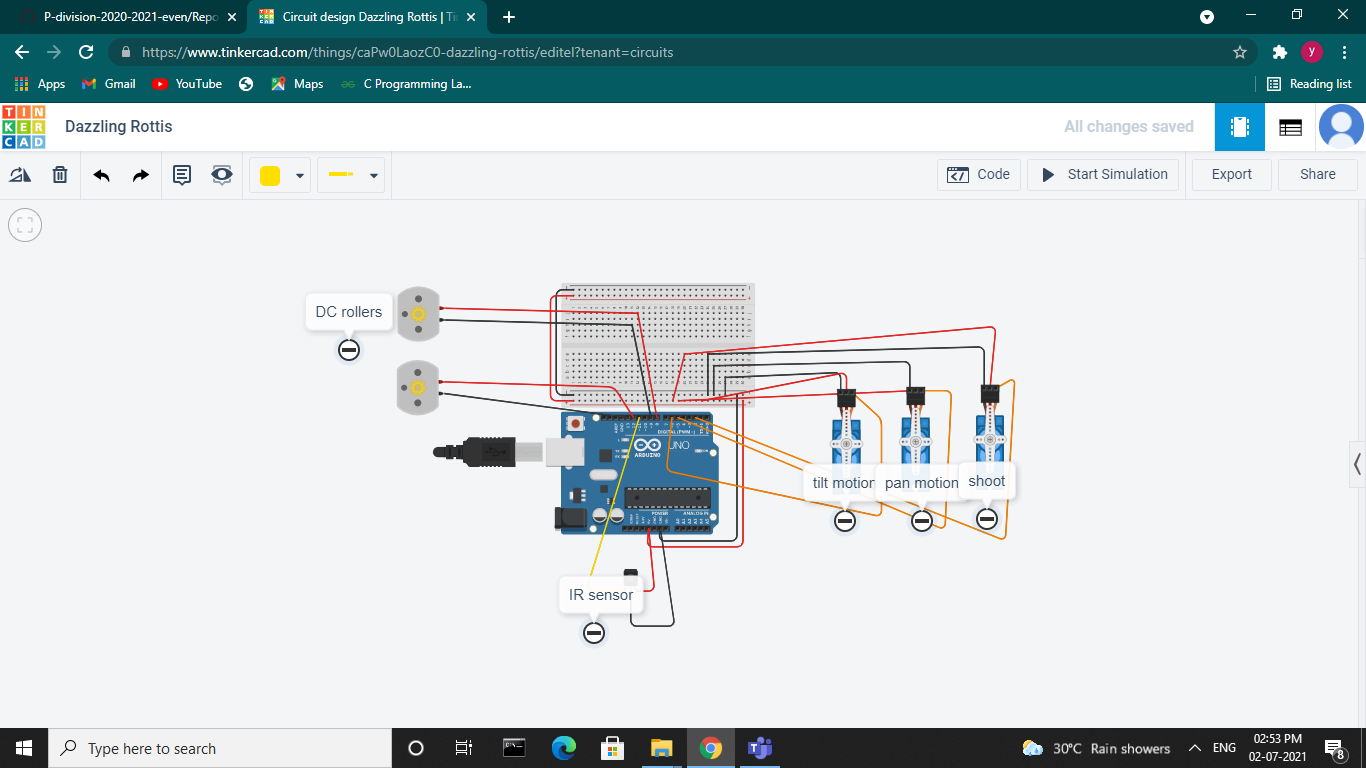
Task: Open Task View on taskbar
Action: click(464, 748)
